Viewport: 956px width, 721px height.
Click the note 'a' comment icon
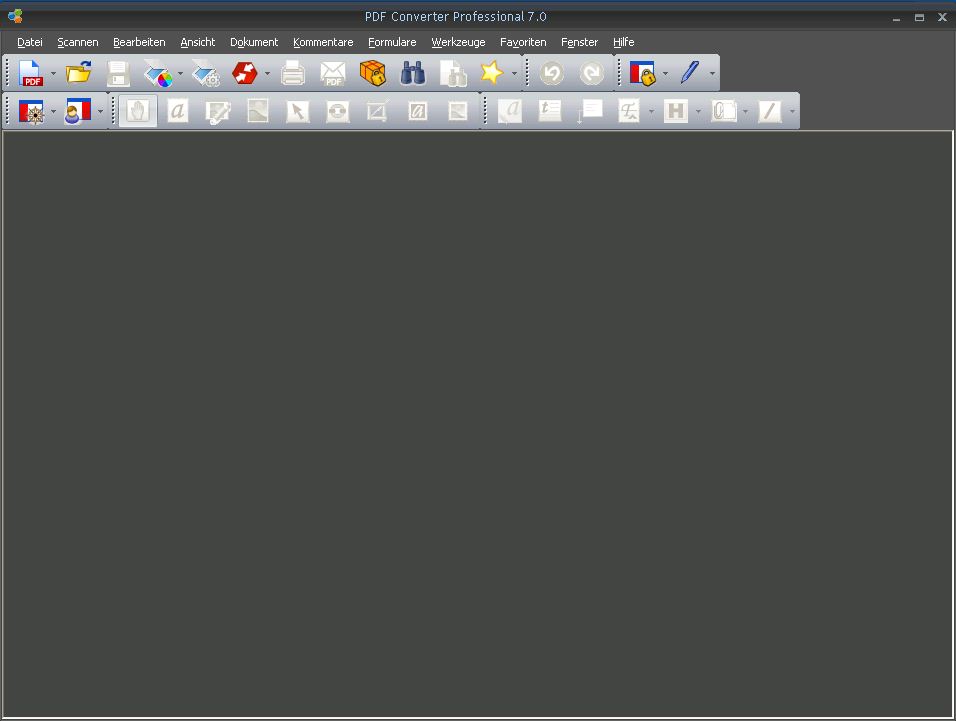coord(510,111)
